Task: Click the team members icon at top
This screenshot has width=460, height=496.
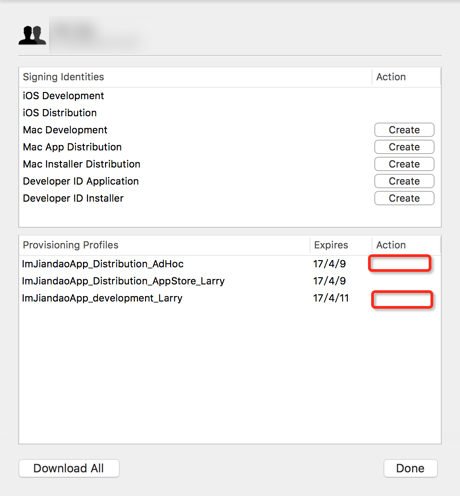Action: 32,35
